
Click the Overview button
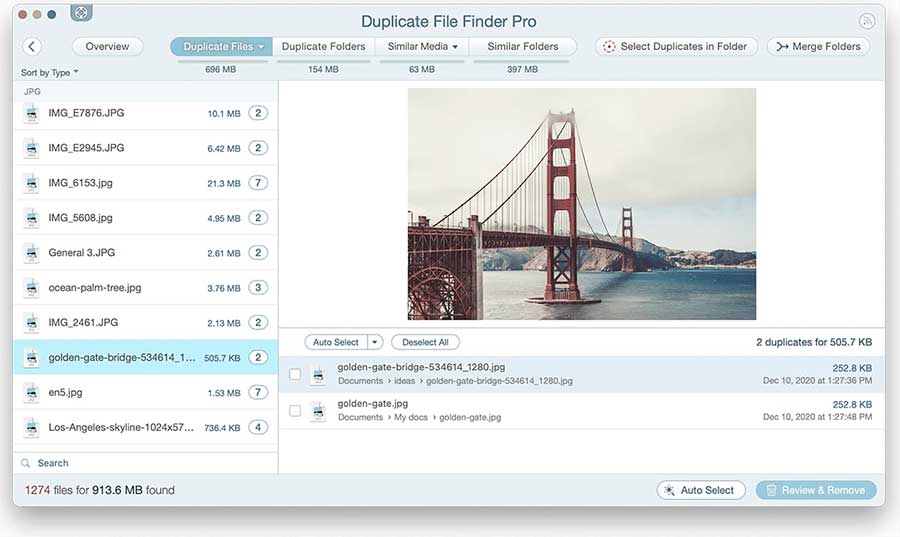(107, 47)
